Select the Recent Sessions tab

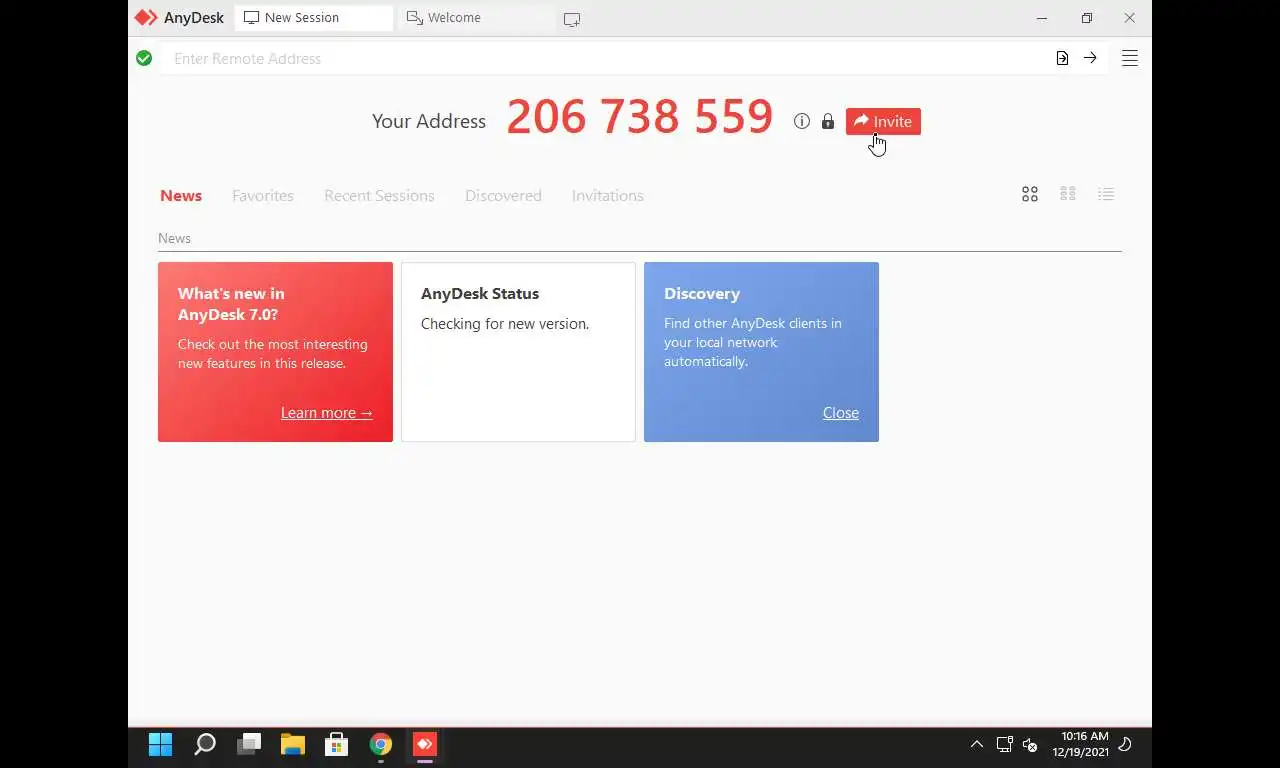coord(379,195)
